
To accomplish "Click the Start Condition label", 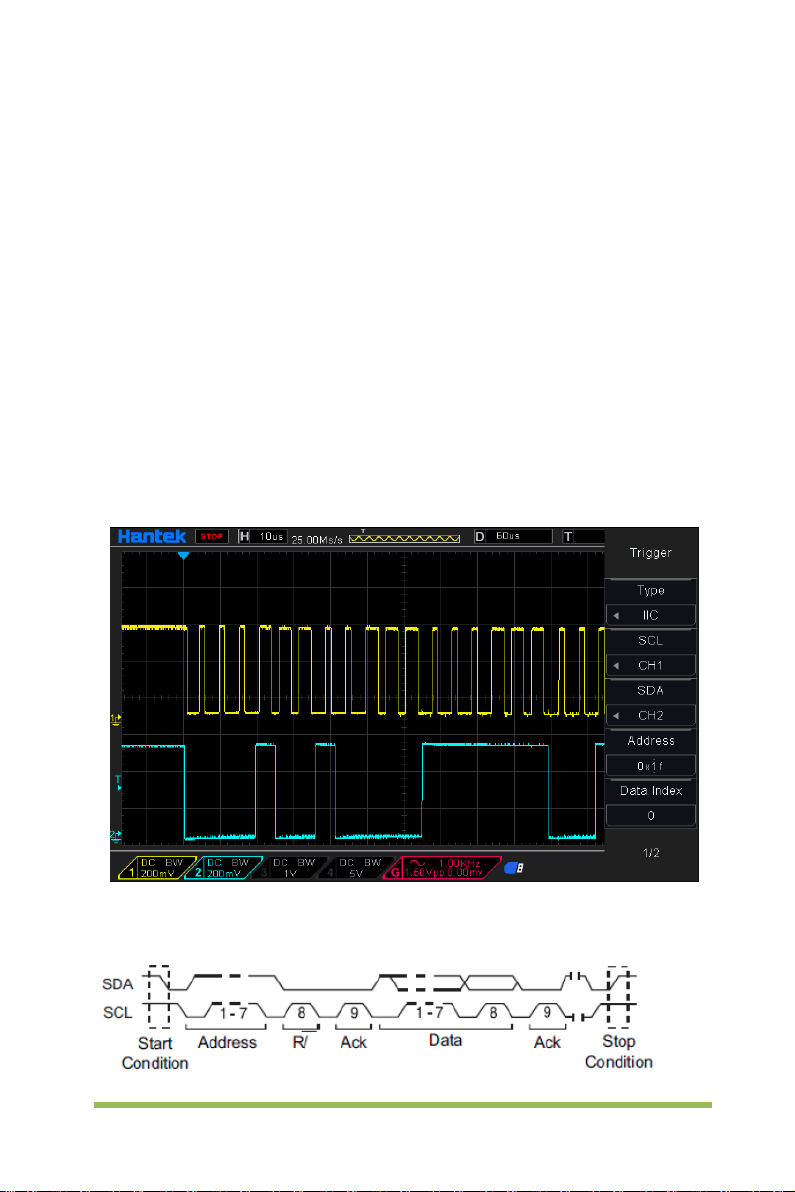I will [155, 1054].
